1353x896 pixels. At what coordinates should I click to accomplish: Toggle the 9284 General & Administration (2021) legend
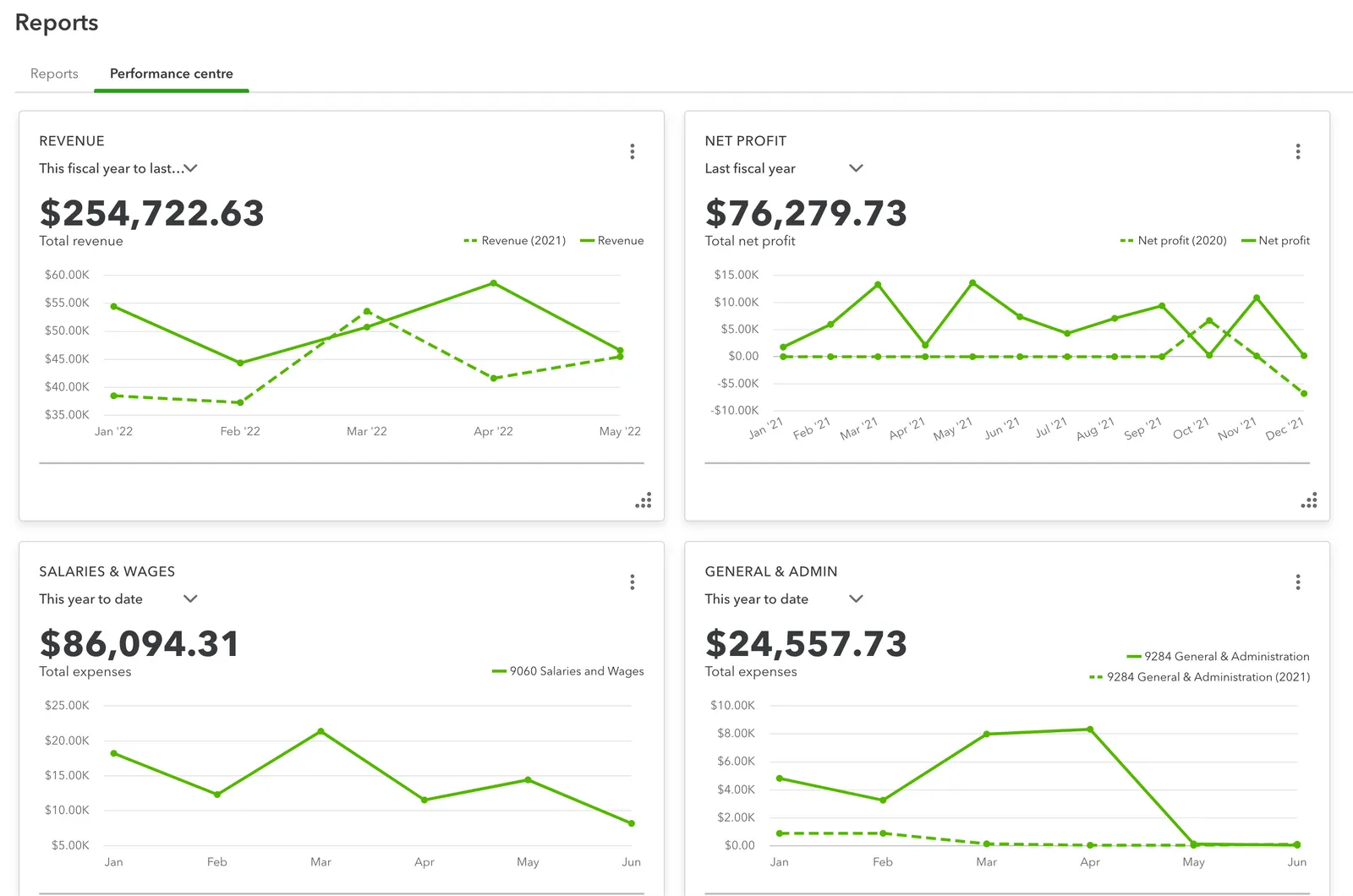pyautogui.click(x=1200, y=677)
